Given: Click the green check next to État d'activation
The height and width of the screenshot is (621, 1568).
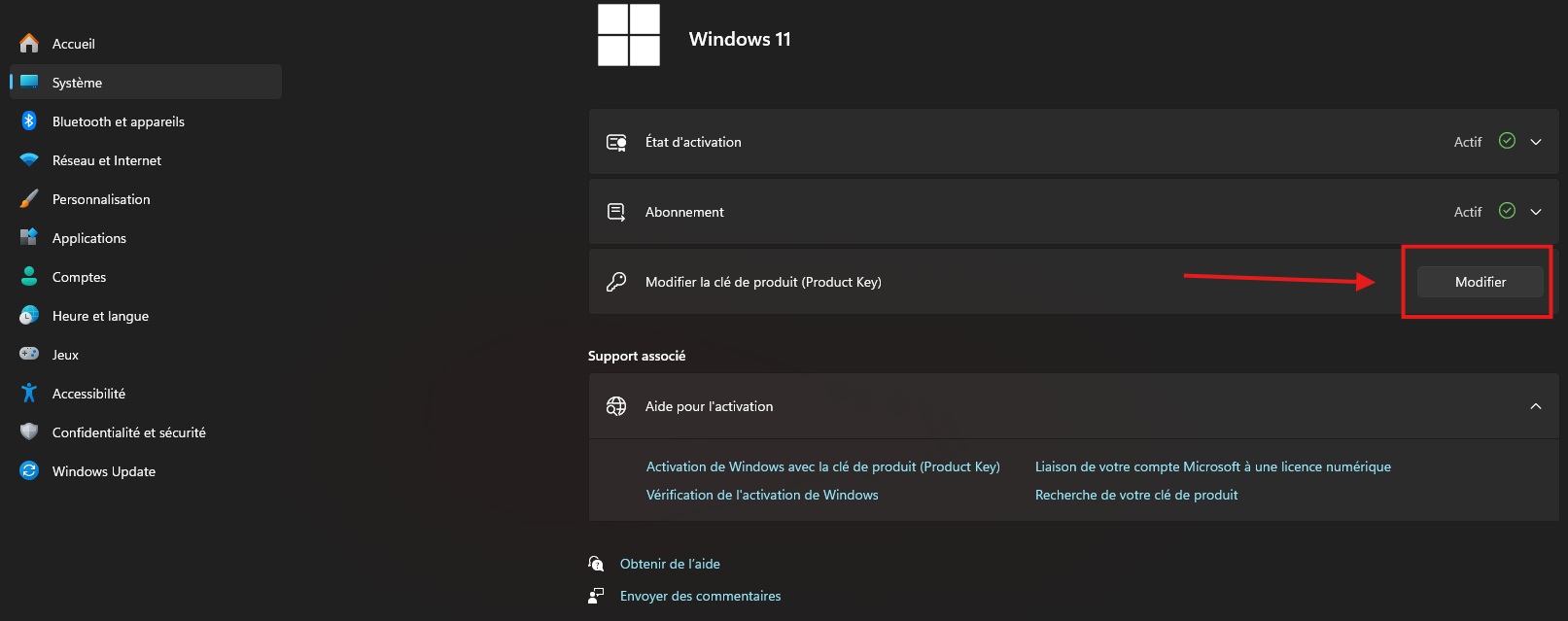Looking at the screenshot, I should [1507, 141].
